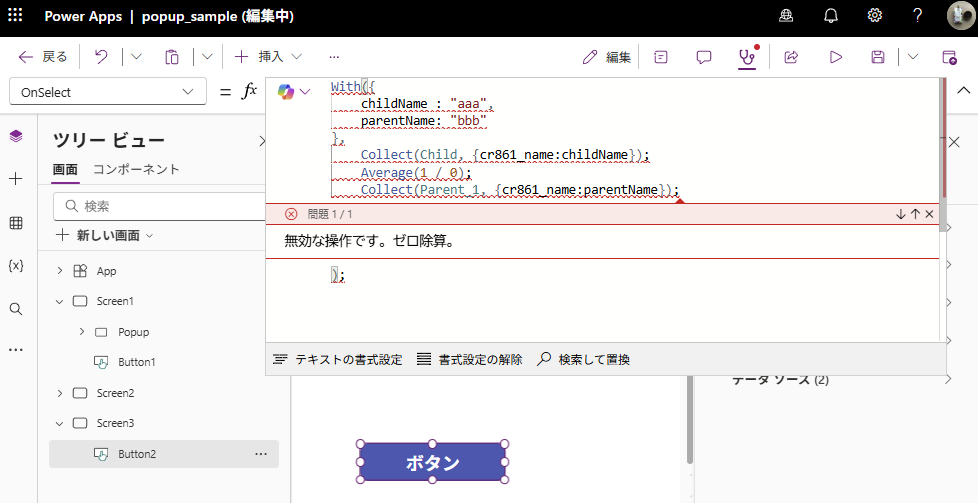
Task: Run app preview with play icon
Action: click(x=835, y=57)
